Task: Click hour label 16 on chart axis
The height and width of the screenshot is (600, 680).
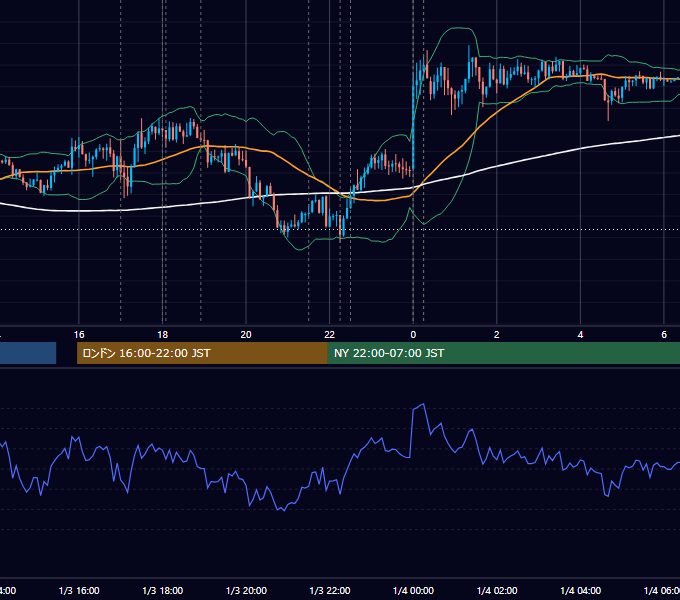Action: (x=79, y=335)
